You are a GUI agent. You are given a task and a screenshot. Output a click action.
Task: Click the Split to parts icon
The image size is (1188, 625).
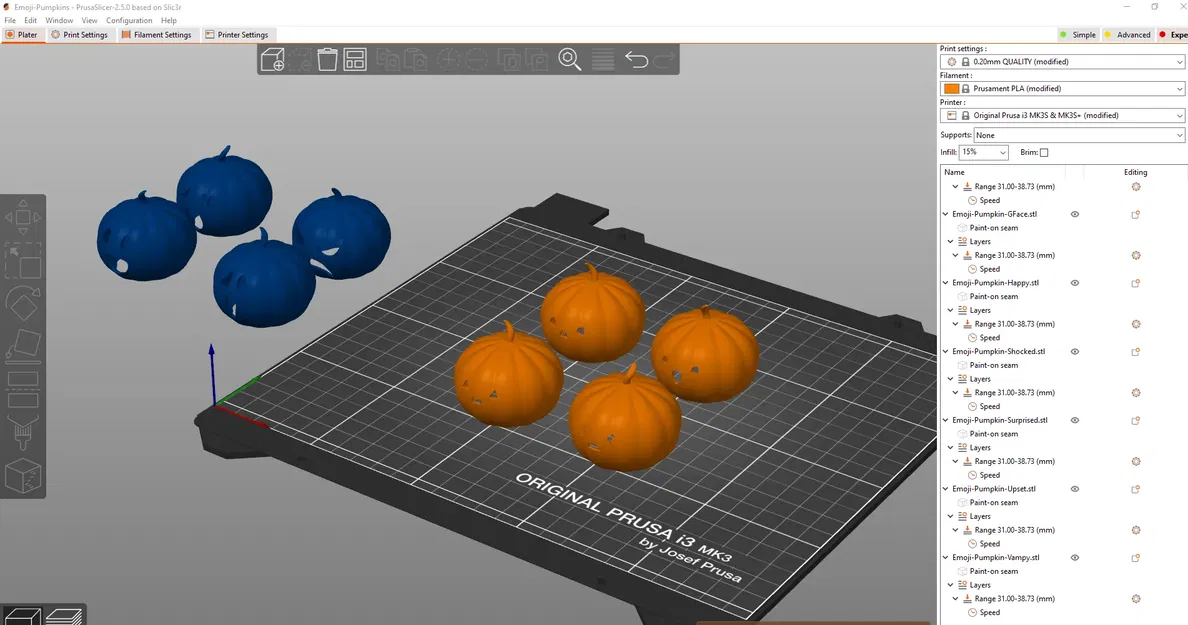pyautogui.click(x=536, y=59)
